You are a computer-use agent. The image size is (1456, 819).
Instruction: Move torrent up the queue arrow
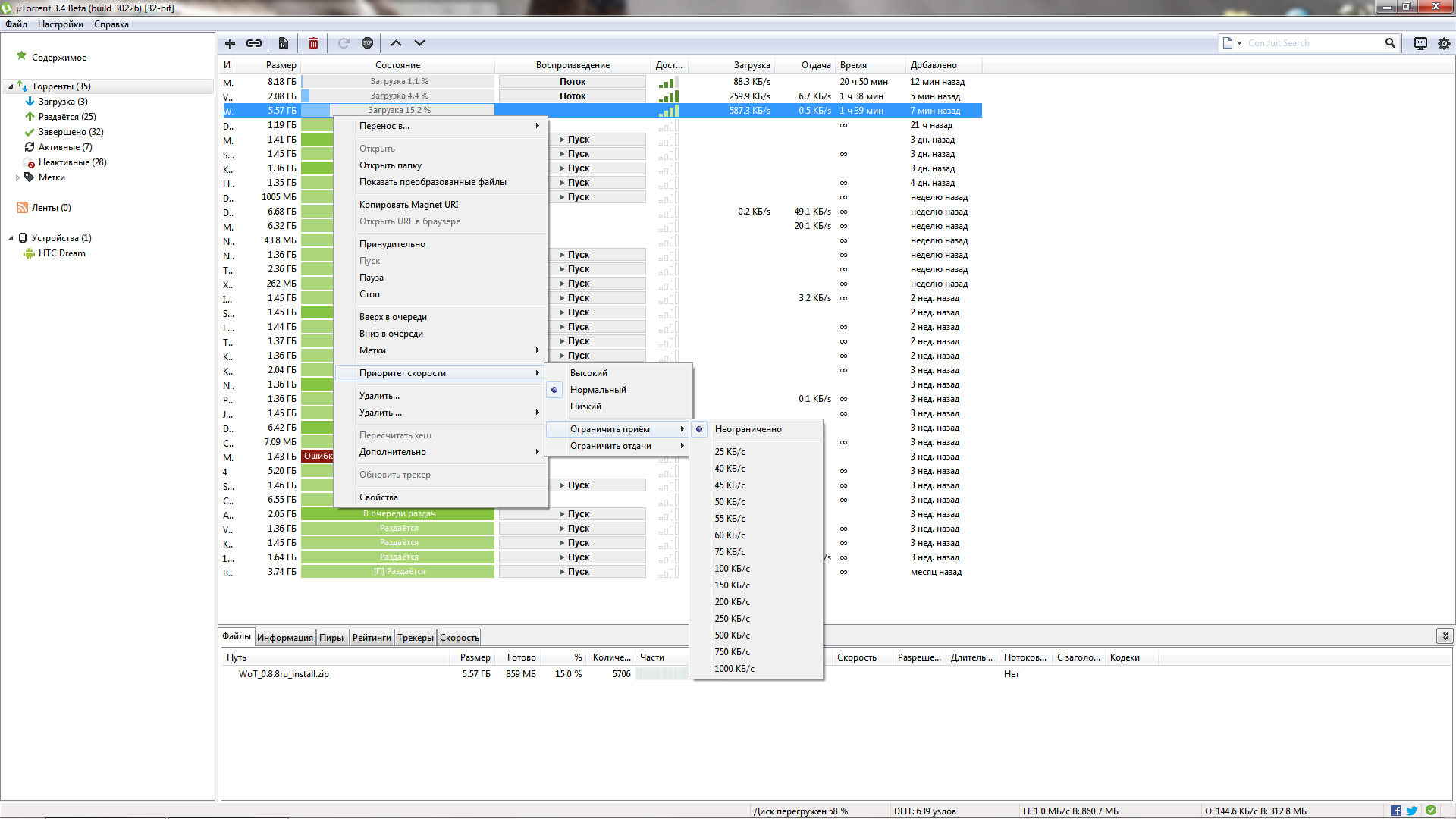(x=396, y=43)
